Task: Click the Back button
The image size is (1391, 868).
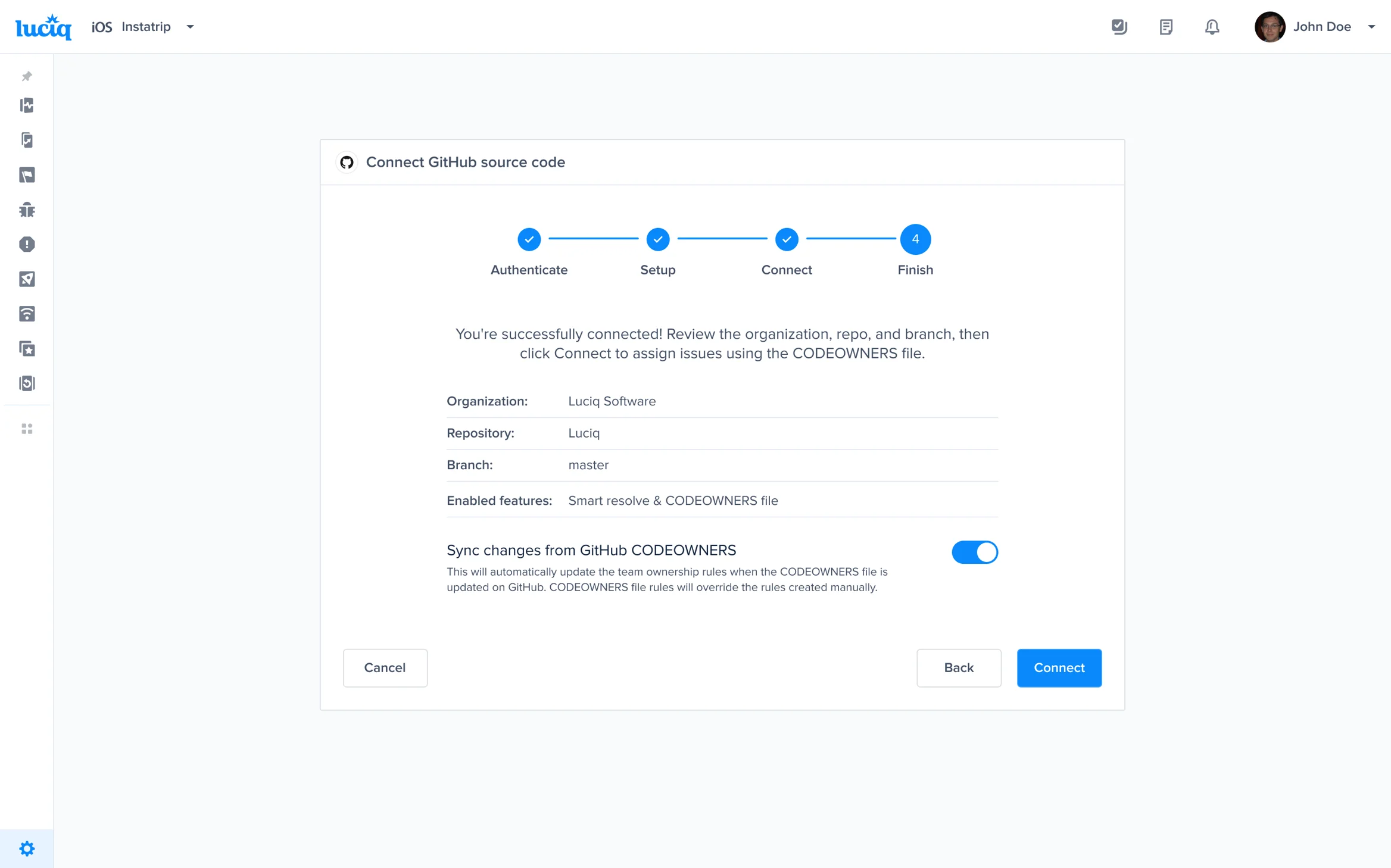Action: coord(958,667)
